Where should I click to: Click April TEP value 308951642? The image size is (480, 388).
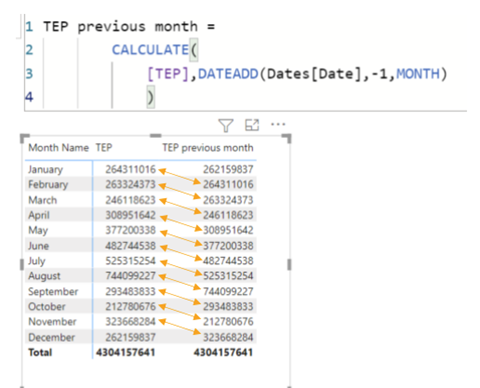(x=130, y=215)
